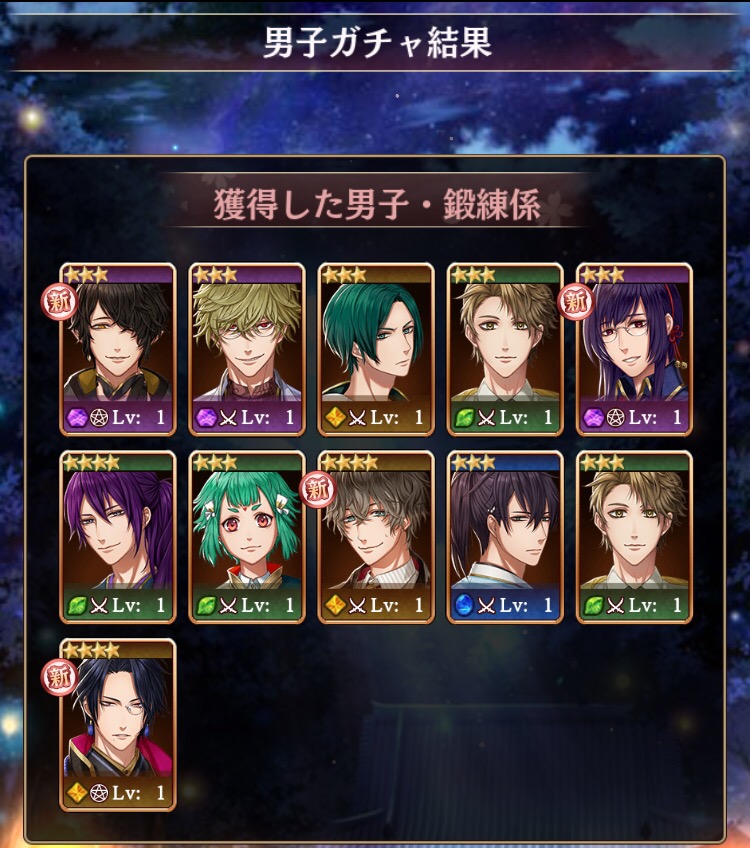Image resolution: width=750 pixels, height=848 pixels.
Task: Click the new badge on the eyepatch card
Action: 59,301
